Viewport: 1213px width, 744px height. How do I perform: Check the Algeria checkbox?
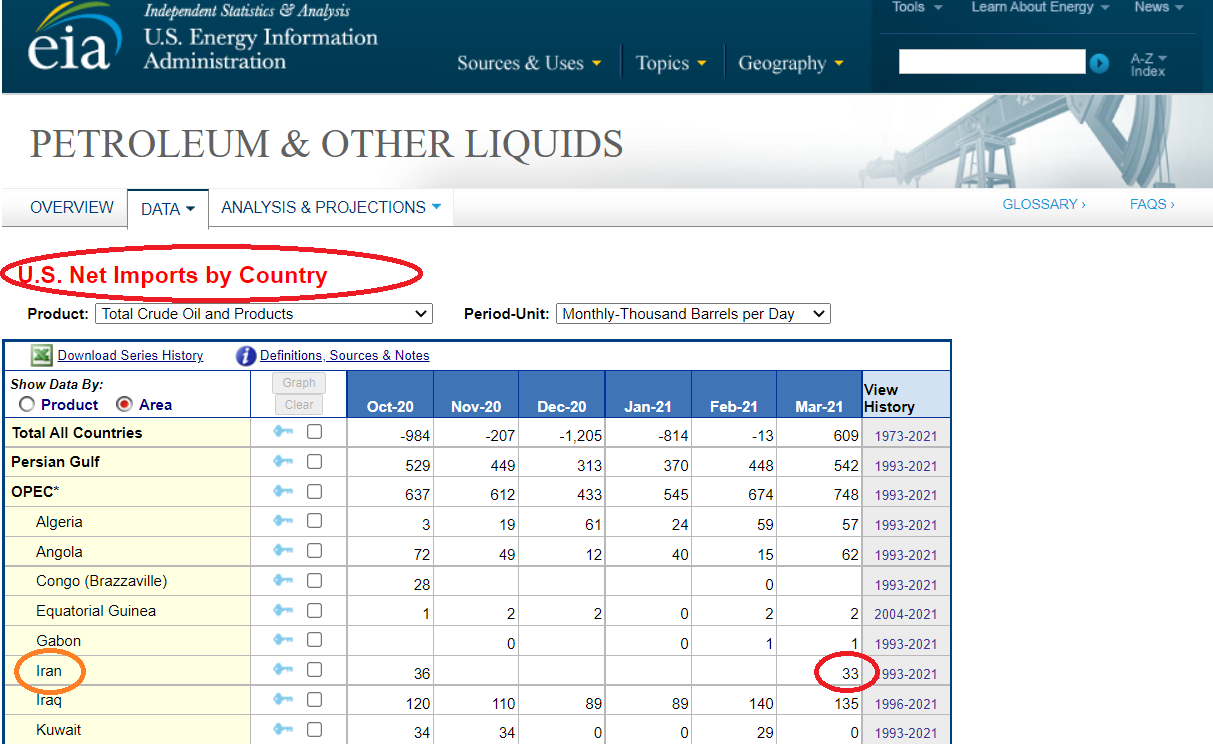pyautogui.click(x=314, y=521)
